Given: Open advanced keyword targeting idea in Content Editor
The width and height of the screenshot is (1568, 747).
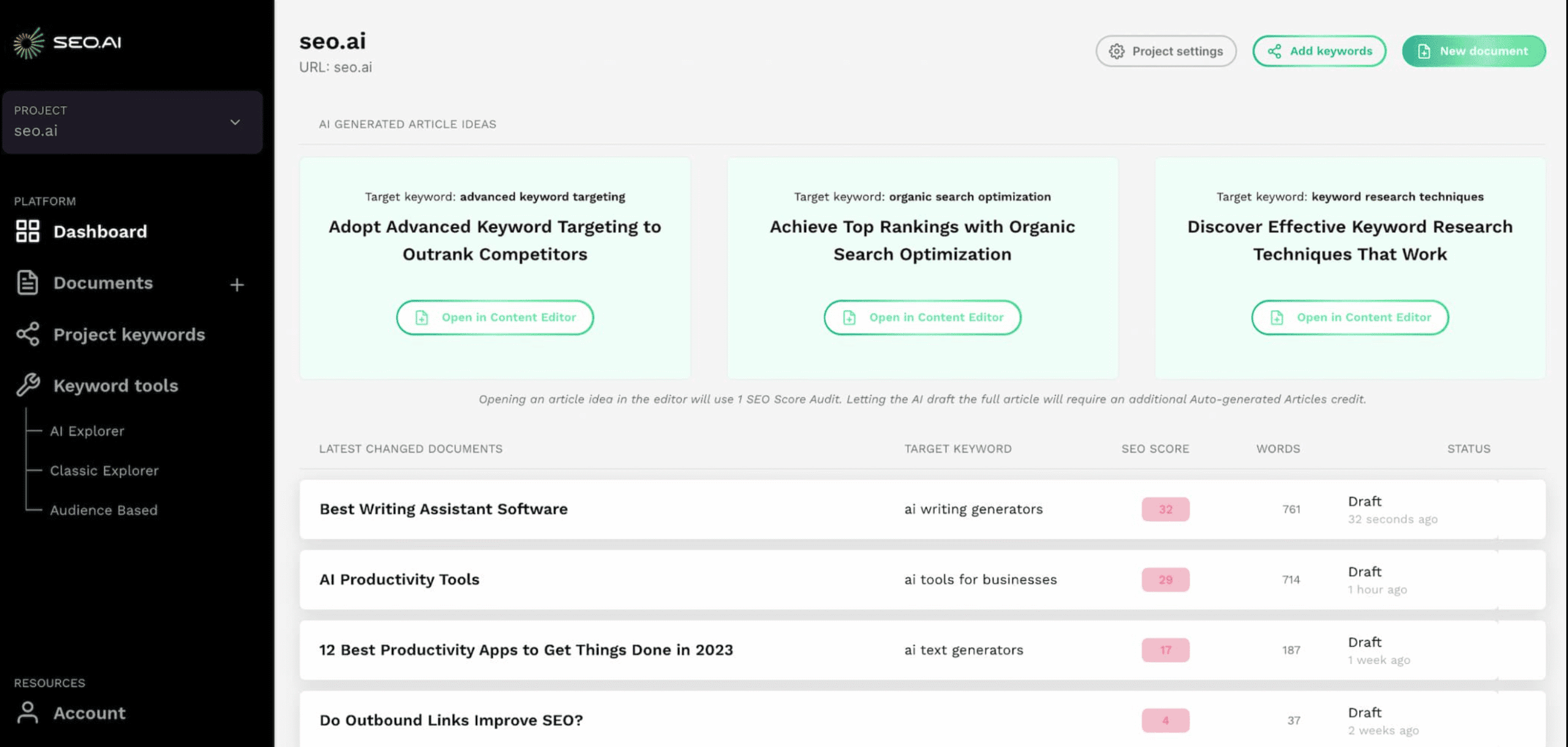Looking at the screenshot, I should (495, 317).
